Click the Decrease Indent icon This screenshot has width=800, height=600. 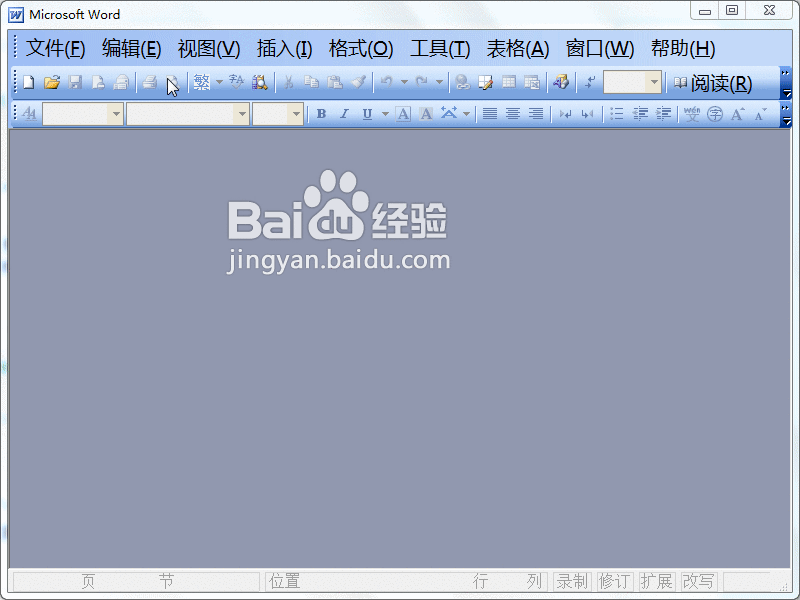coord(640,113)
